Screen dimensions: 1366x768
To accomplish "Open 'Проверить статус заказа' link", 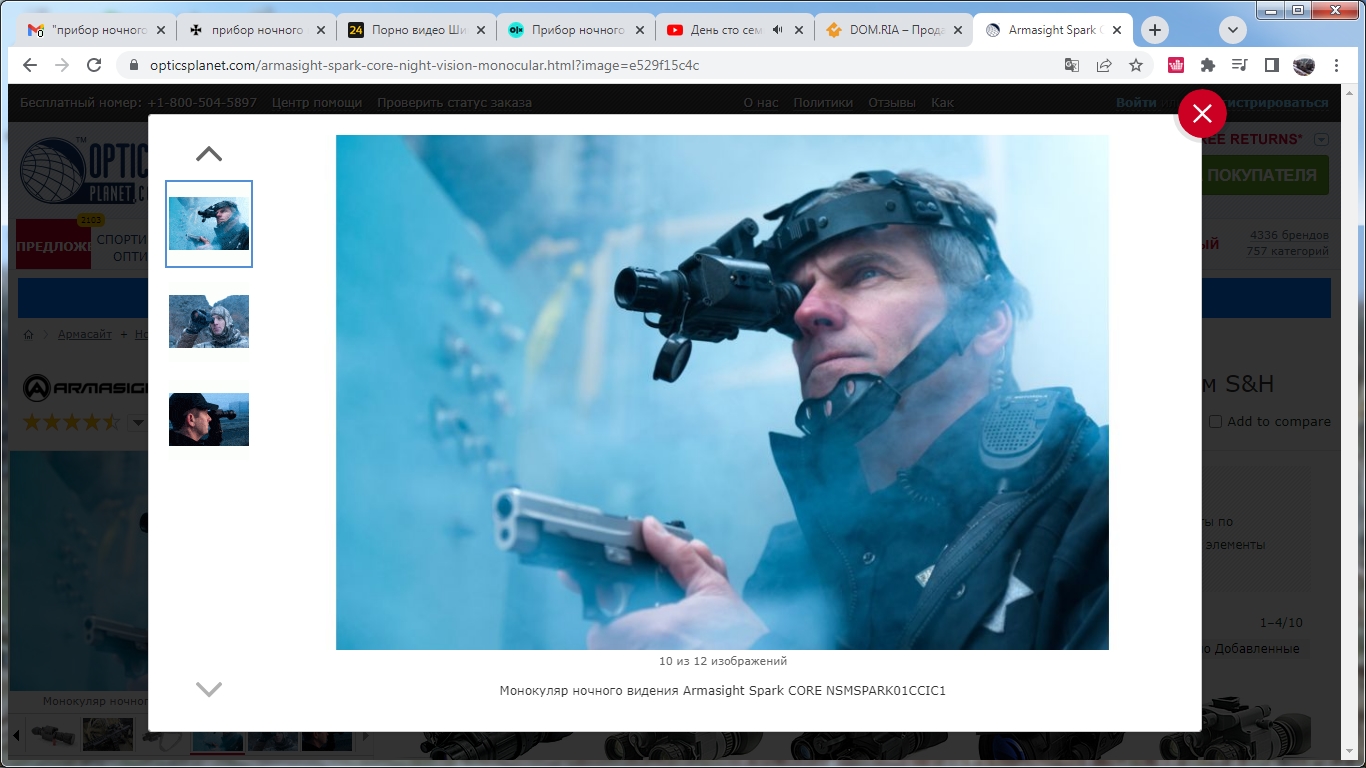I will 454,102.
